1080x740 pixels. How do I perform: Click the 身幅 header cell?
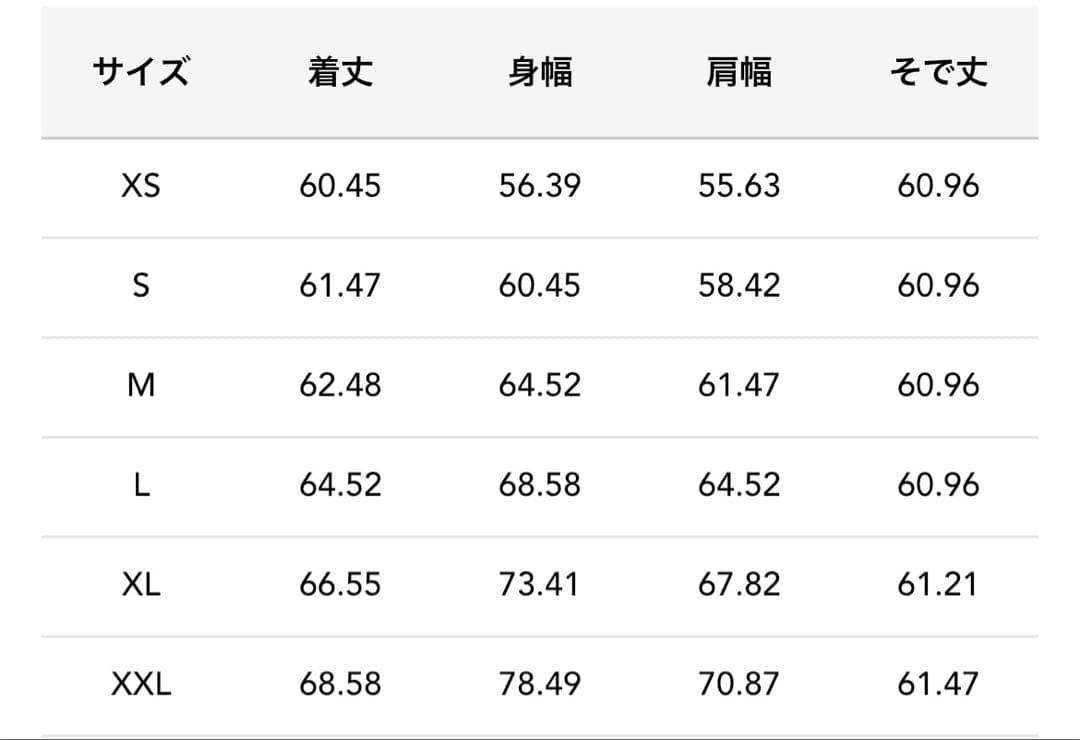[540, 72]
